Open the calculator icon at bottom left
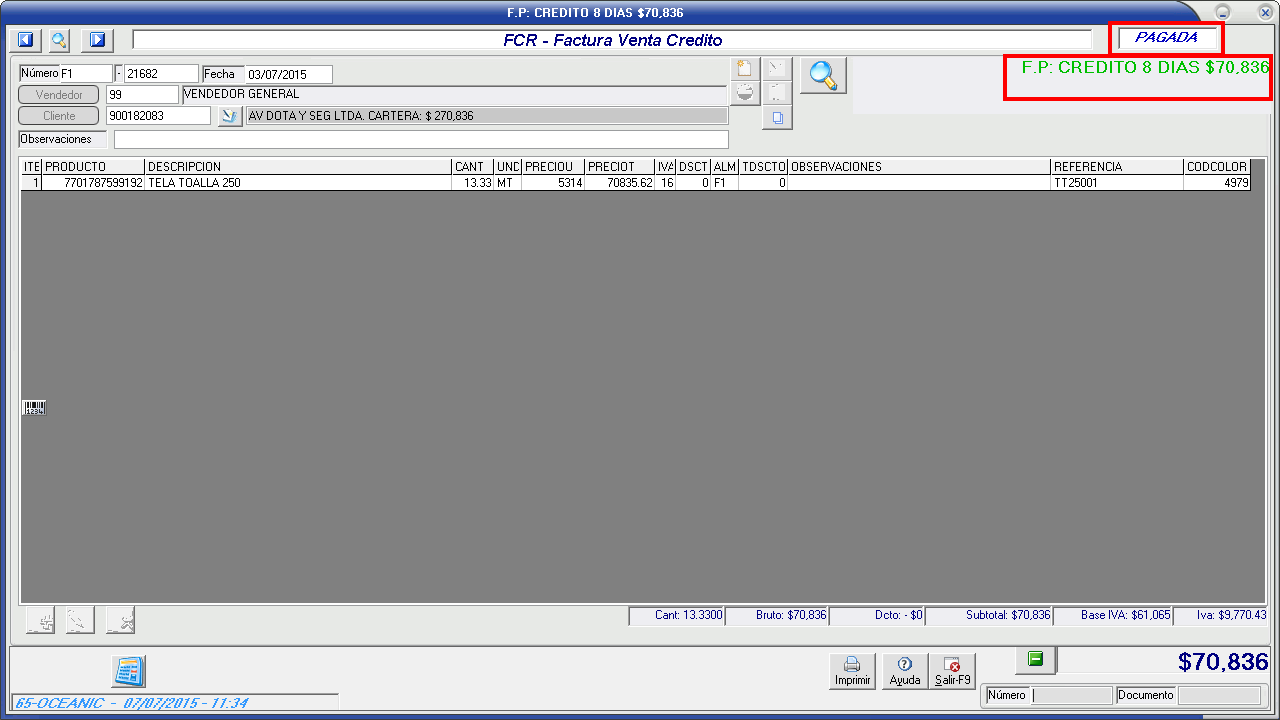The image size is (1280, 720). click(128, 671)
